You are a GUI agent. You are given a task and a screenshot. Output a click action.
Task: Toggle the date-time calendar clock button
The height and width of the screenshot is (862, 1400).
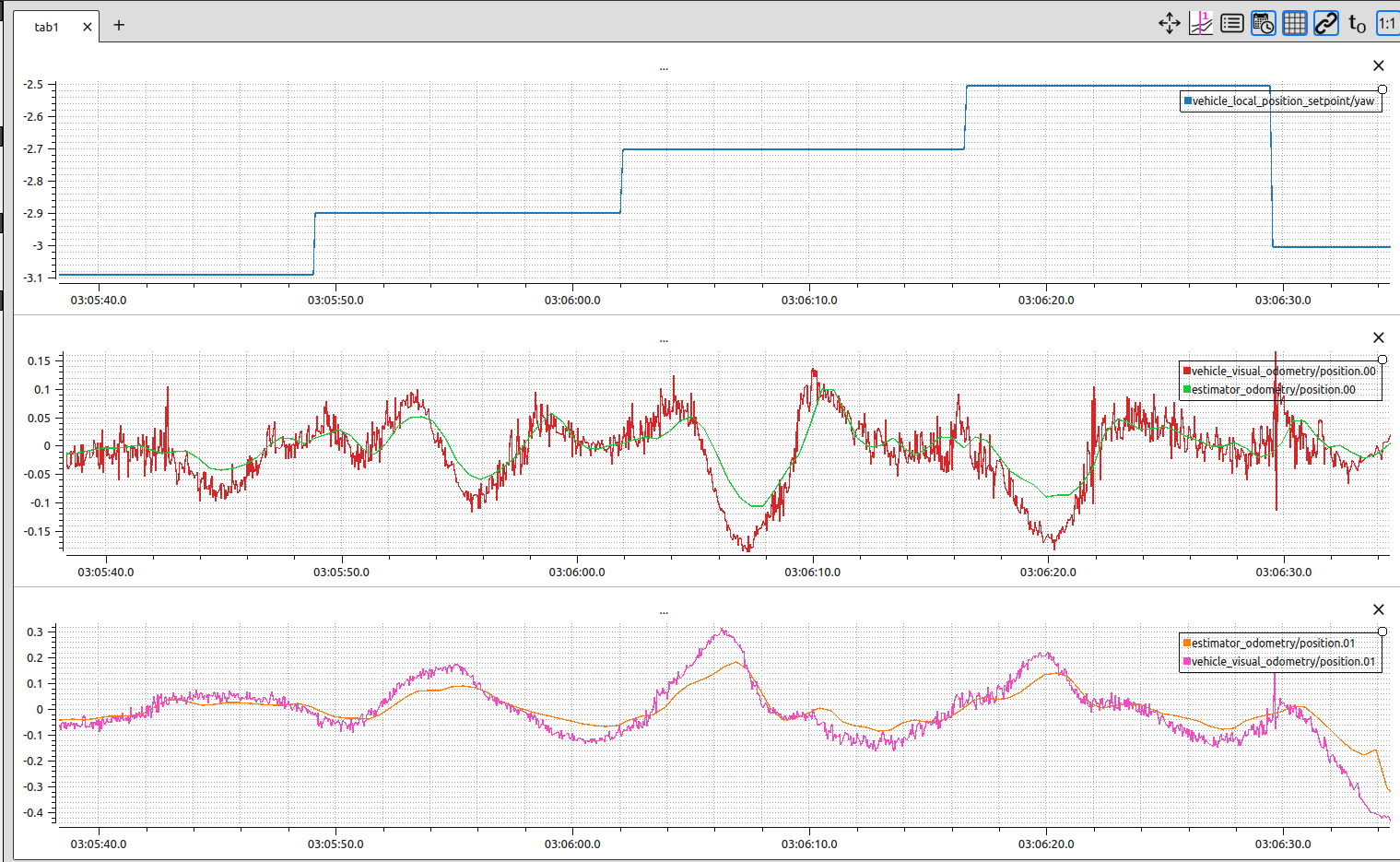point(1264,24)
